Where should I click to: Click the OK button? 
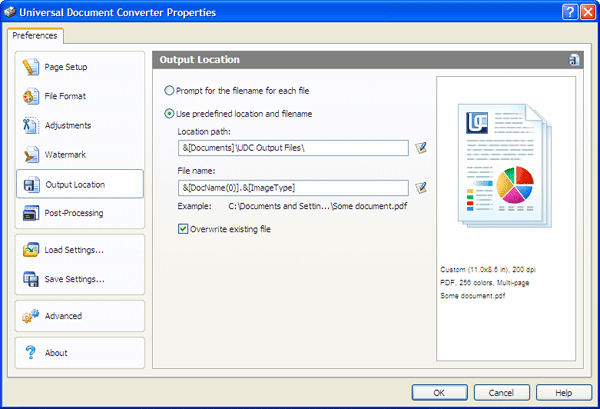click(x=439, y=393)
